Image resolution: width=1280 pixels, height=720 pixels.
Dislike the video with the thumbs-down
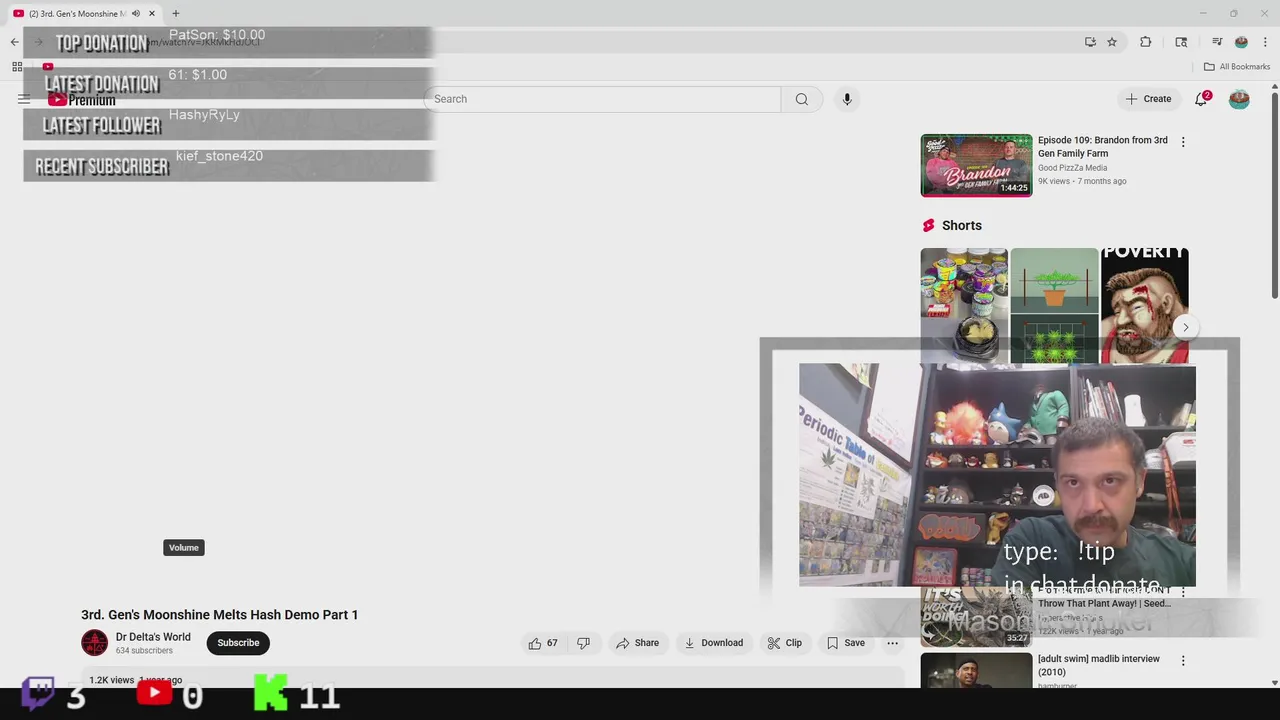pyautogui.click(x=584, y=643)
